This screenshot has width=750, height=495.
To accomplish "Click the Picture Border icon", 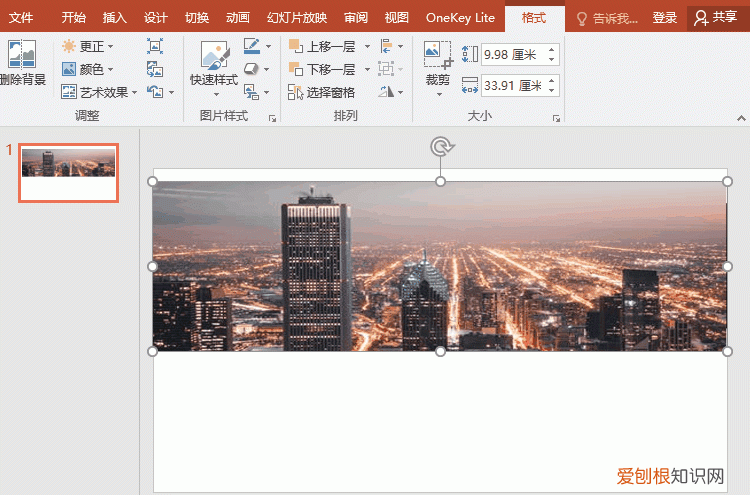I will [x=252, y=47].
